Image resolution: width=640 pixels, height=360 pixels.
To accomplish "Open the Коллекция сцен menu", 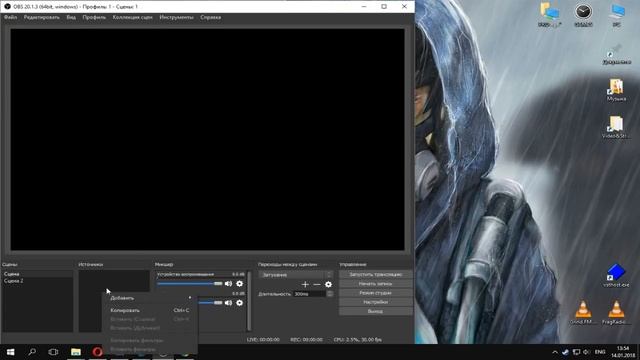I will [x=133, y=18].
